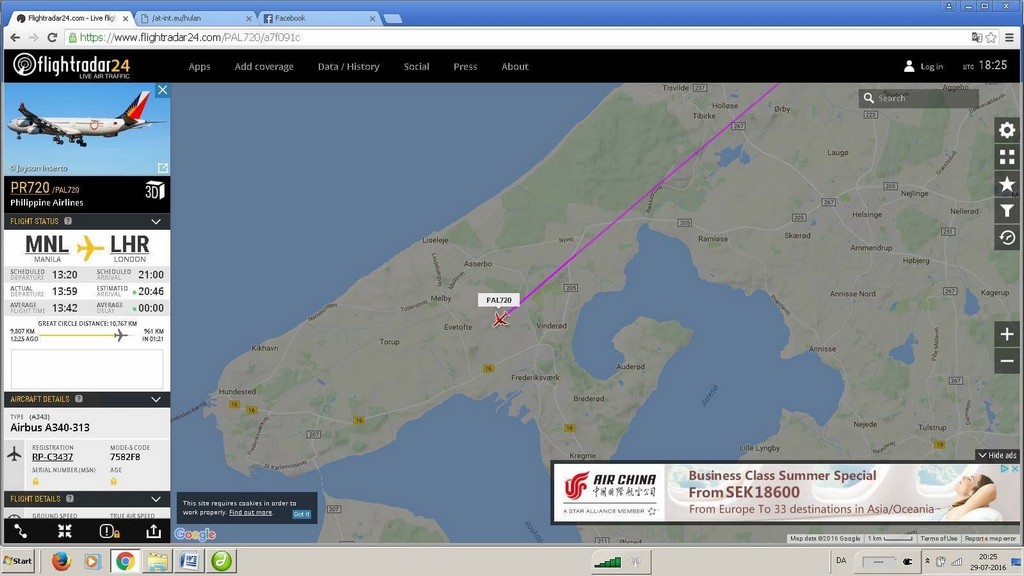Screen dimensions: 1024x576
Task: Open Firefox from taskbar
Action: [61, 561]
